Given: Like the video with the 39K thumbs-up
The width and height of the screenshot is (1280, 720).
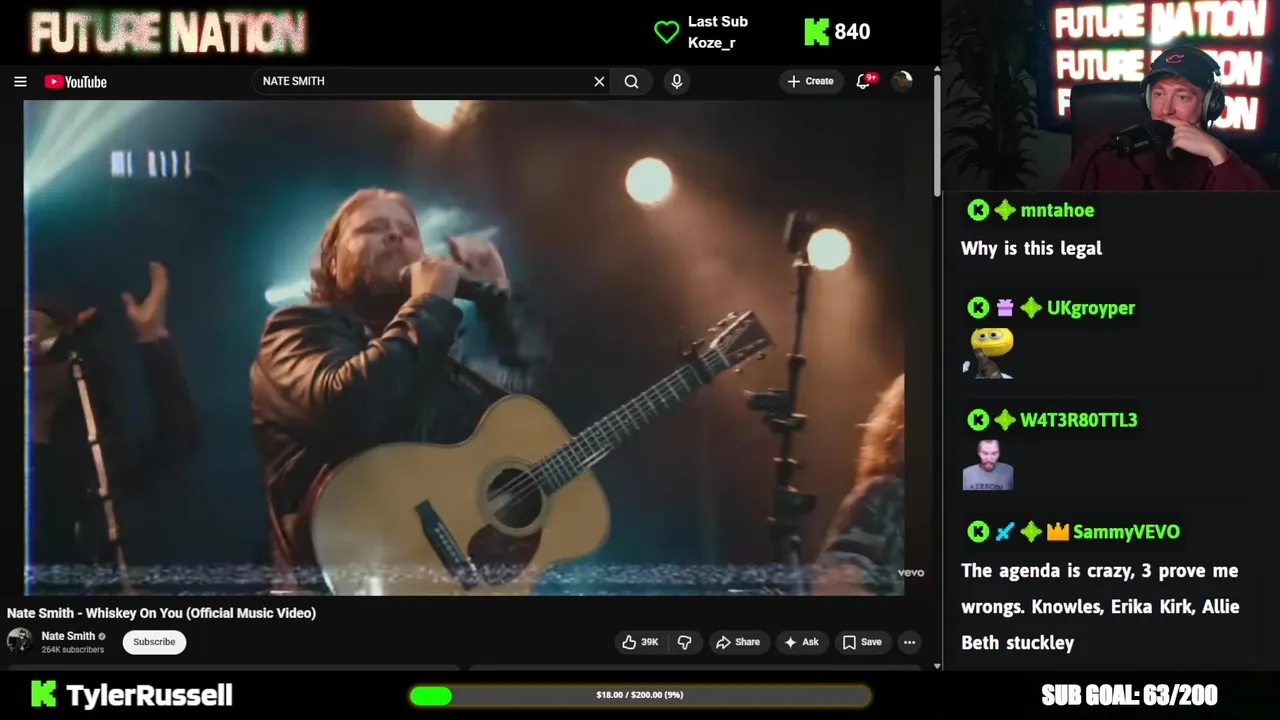Looking at the screenshot, I should (x=641, y=642).
